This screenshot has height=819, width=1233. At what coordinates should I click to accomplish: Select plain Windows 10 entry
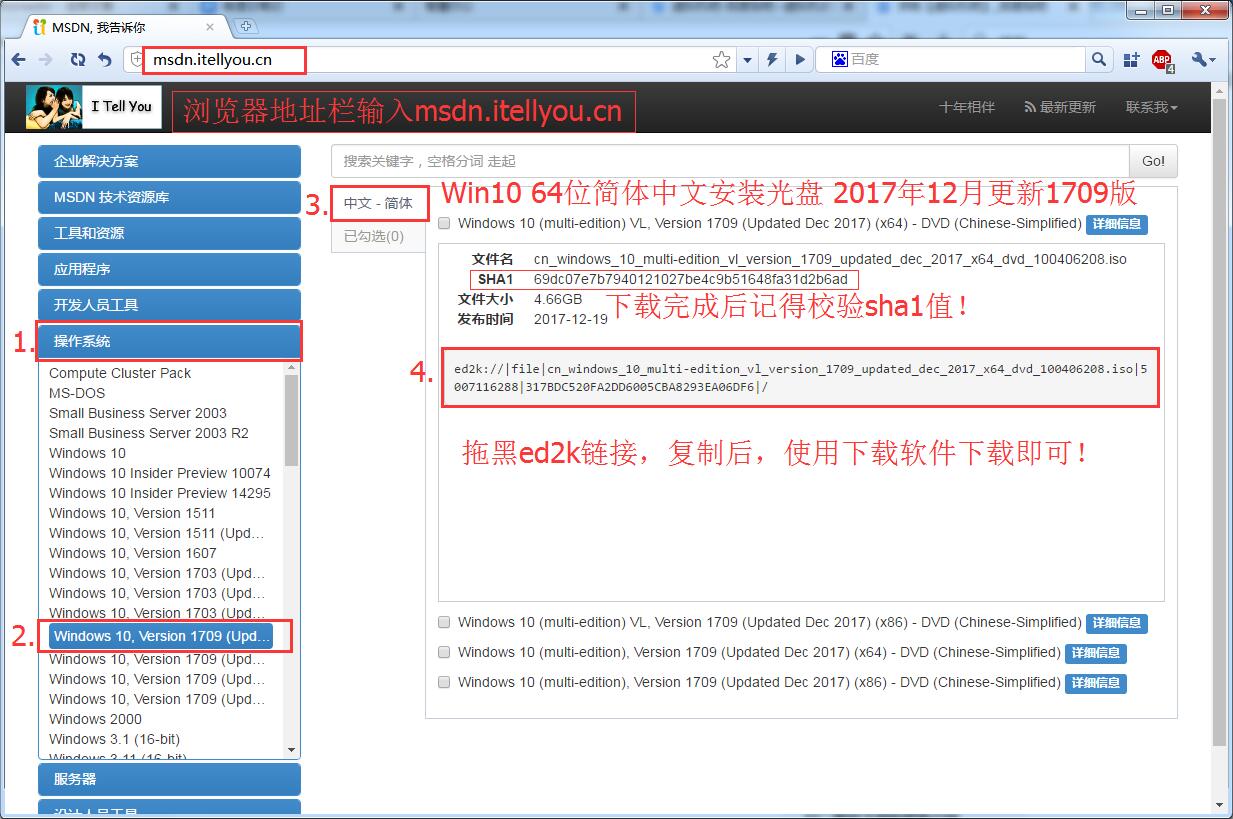coord(88,453)
